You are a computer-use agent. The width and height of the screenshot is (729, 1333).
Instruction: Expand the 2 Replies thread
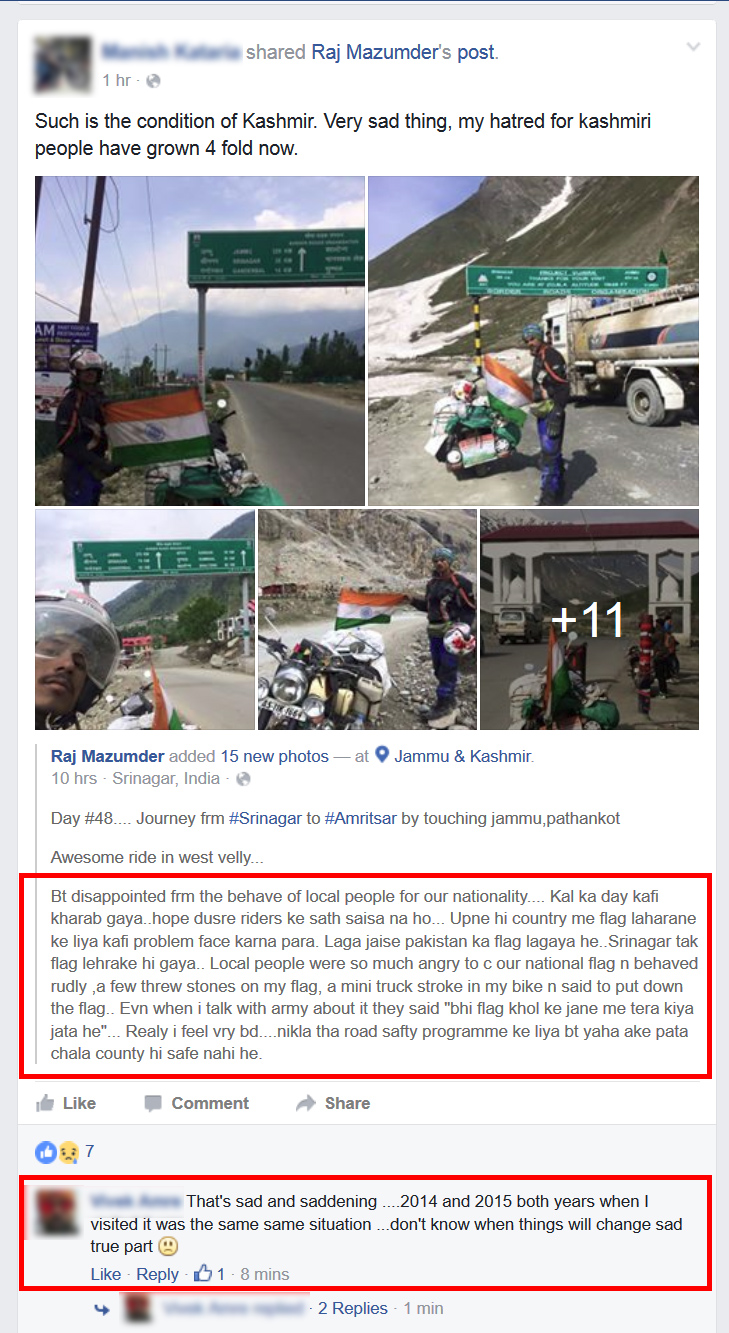tap(359, 1308)
